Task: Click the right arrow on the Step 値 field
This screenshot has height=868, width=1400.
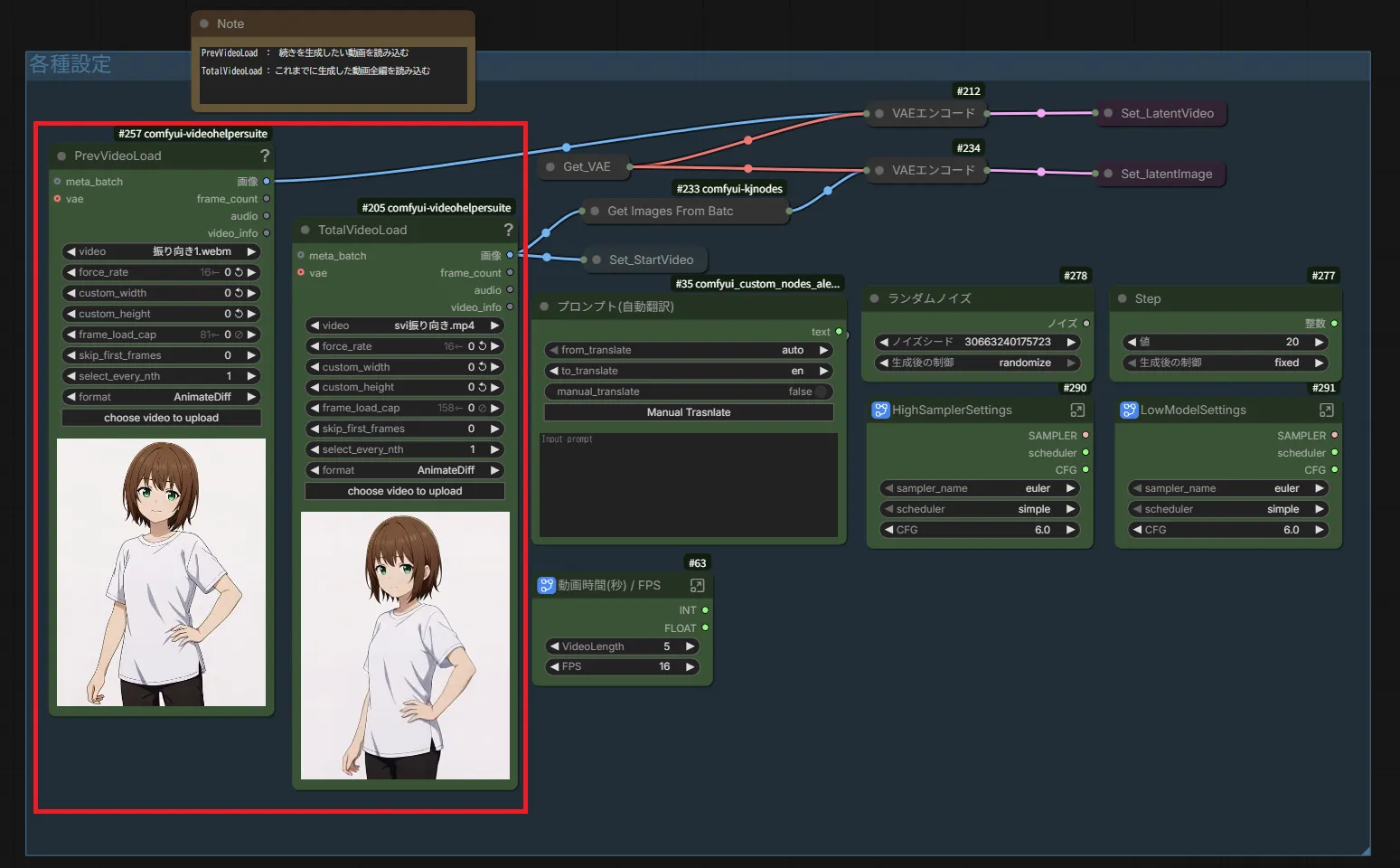Action: [x=1320, y=342]
